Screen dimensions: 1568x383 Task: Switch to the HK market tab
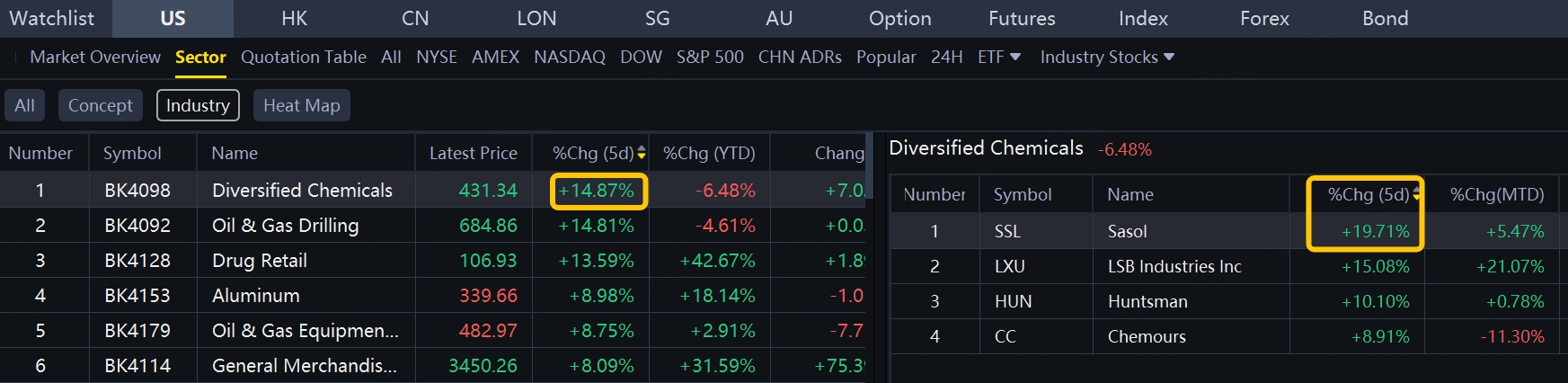click(x=294, y=18)
